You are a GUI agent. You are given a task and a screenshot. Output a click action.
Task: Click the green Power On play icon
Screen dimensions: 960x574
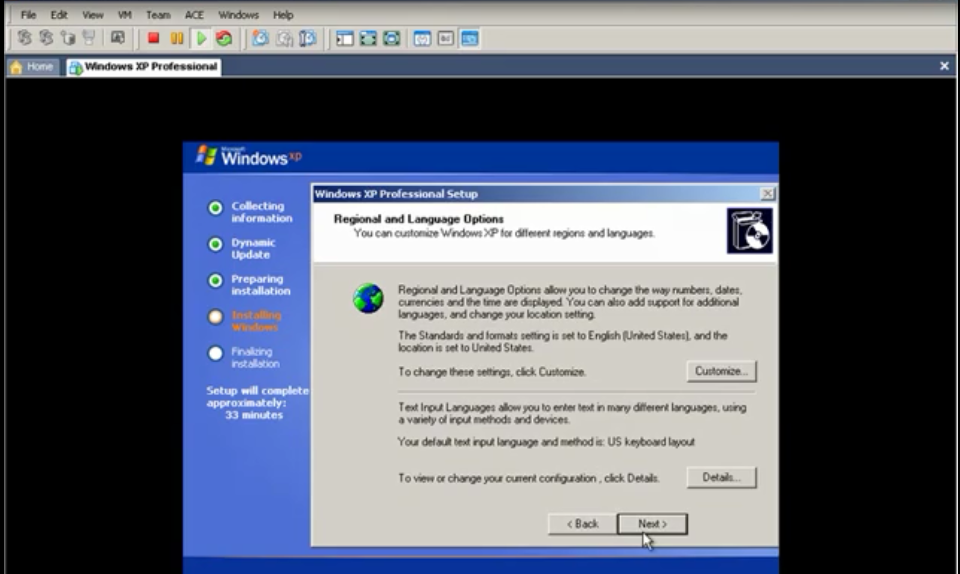(x=201, y=39)
